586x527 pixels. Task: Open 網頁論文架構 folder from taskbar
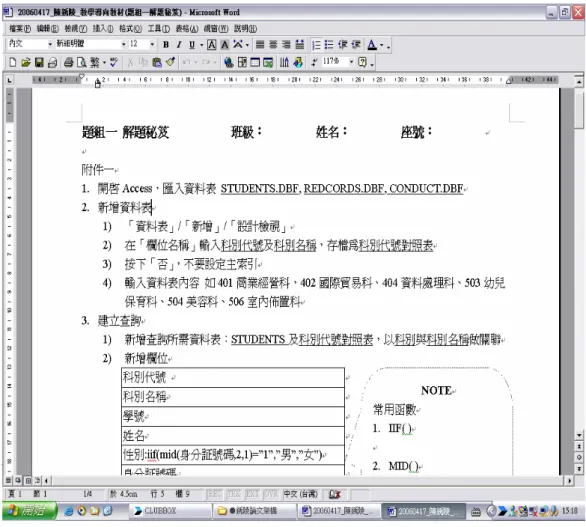pos(255,511)
